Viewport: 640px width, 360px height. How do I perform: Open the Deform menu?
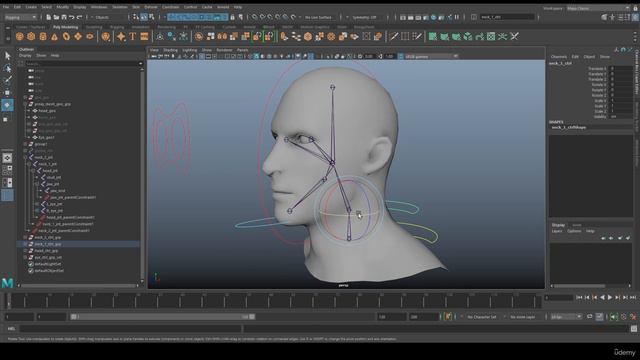151,7
